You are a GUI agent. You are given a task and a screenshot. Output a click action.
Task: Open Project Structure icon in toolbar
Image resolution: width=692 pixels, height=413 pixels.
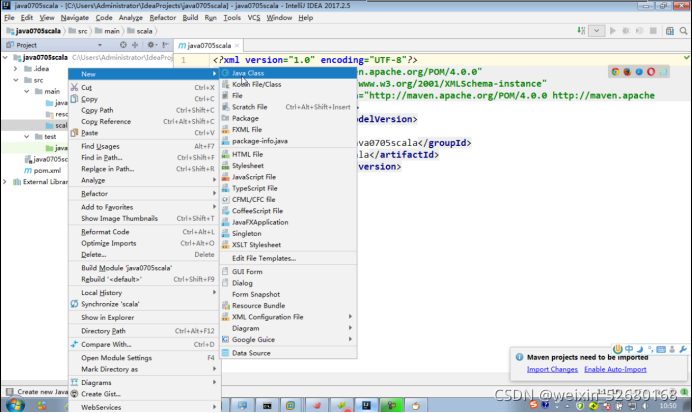point(670,31)
